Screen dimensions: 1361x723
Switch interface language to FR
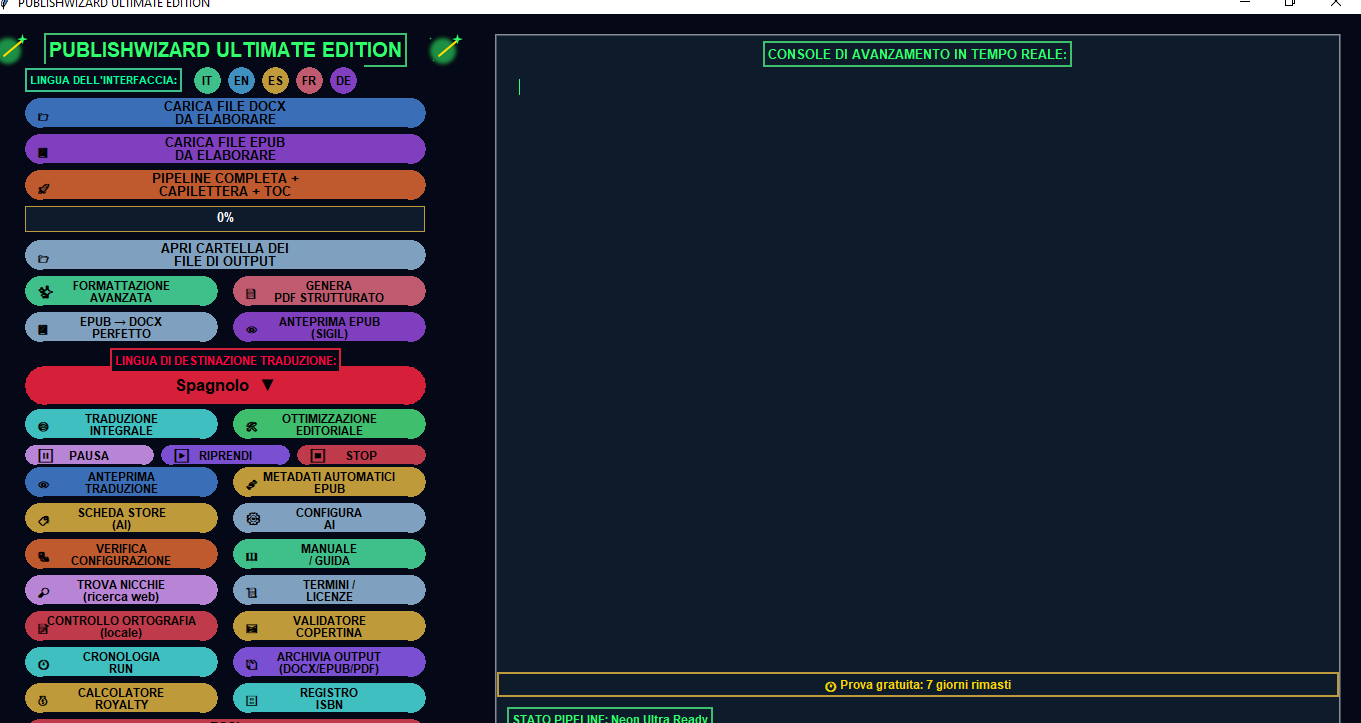[x=309, y=81]
